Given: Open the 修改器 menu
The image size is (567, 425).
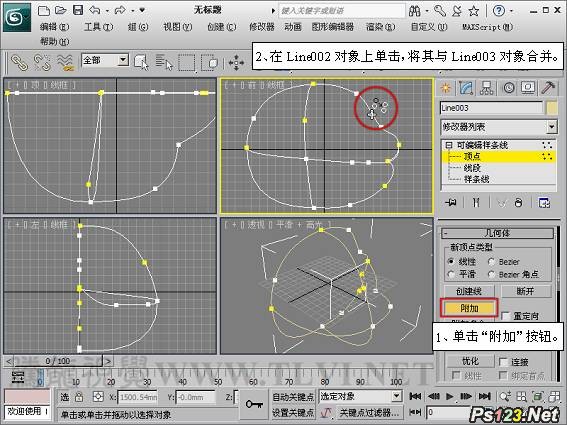Looking at the screenshot, I should pyautogui.click(x=262, y=27).
